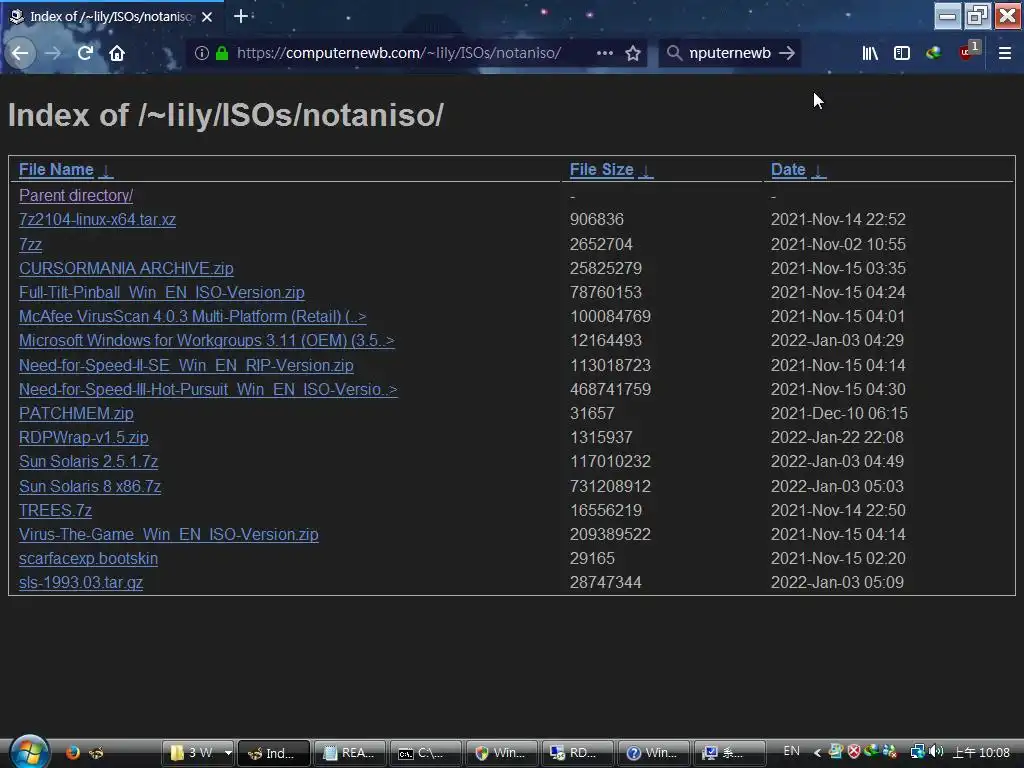Open the Parent directory link
Screen dimensions: 1024x768
click(76, 195)
